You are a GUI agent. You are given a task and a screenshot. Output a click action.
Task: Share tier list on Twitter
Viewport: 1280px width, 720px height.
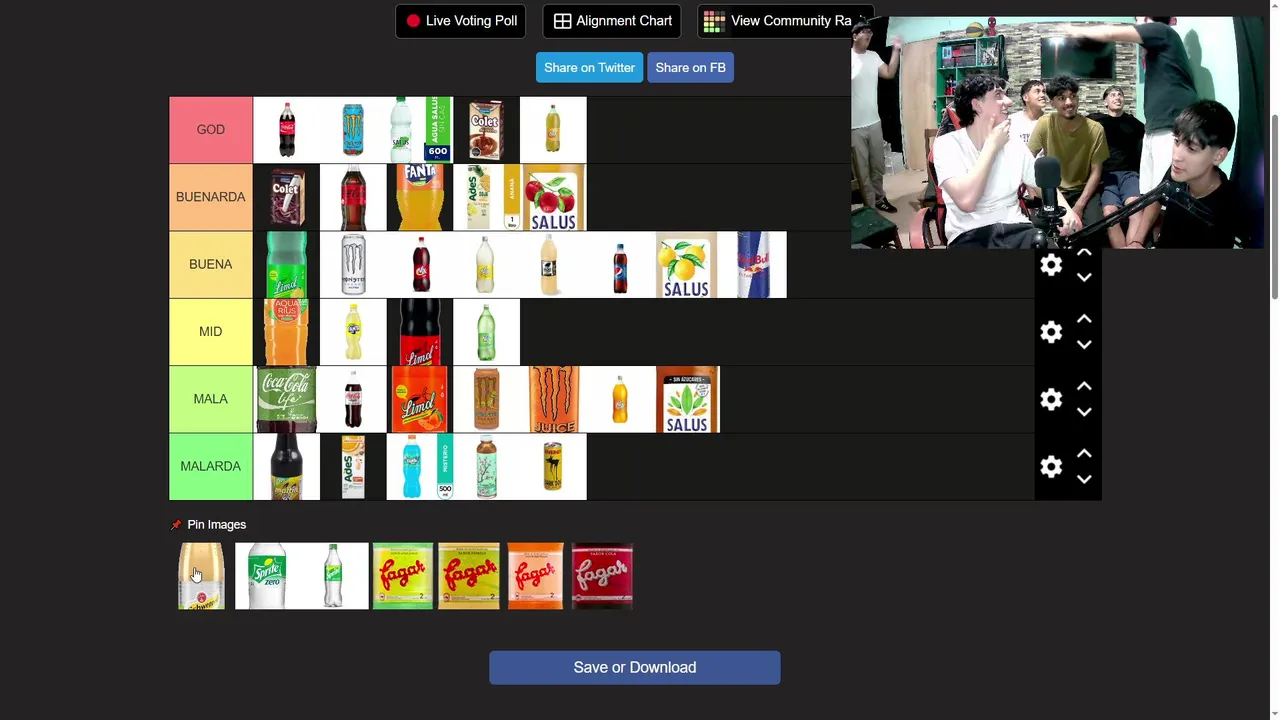click(x=589, y=68)
